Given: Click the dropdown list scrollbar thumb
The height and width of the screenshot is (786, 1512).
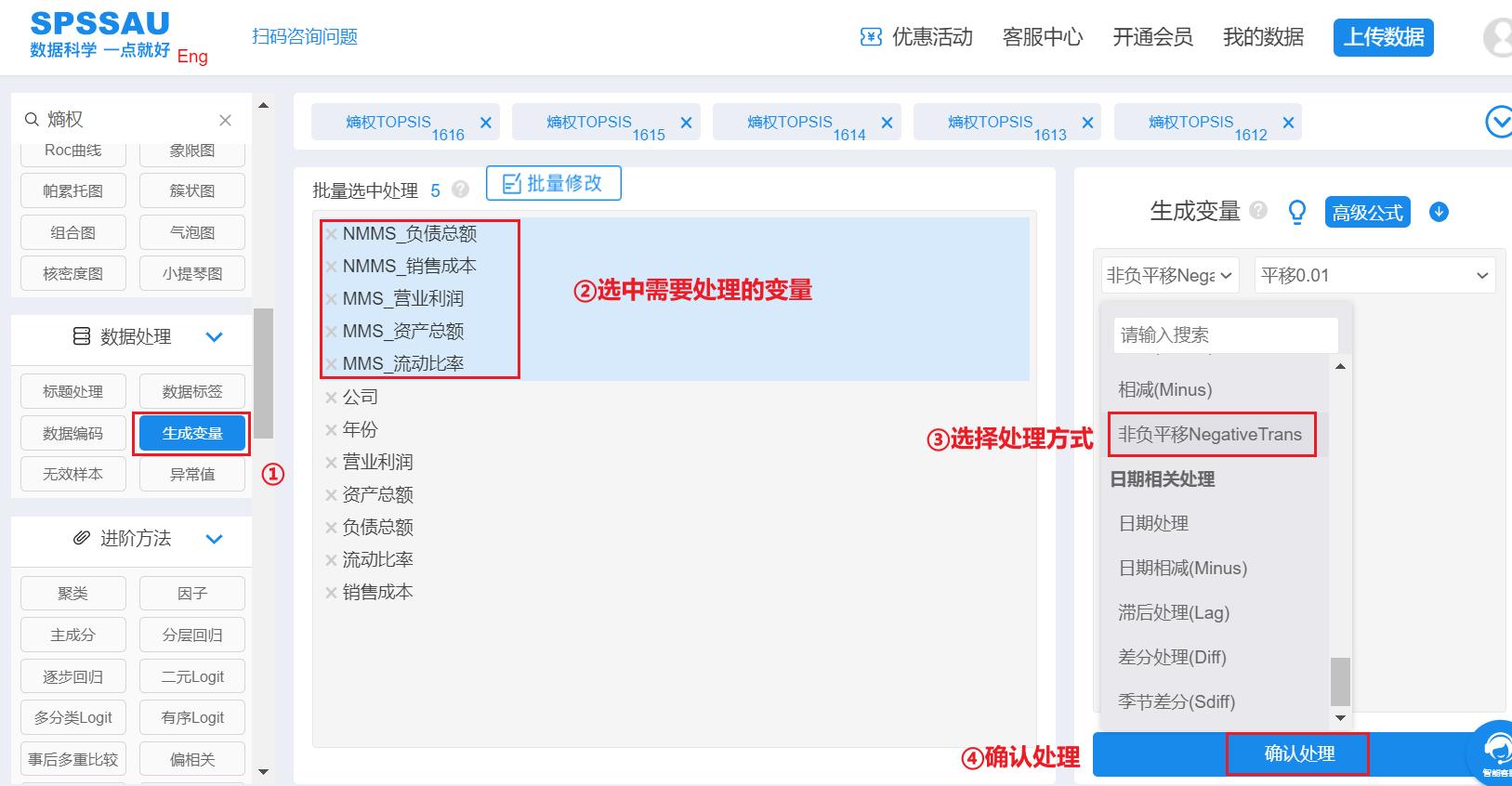Looking at the screenshot, I should click(x=1340, y=681).
